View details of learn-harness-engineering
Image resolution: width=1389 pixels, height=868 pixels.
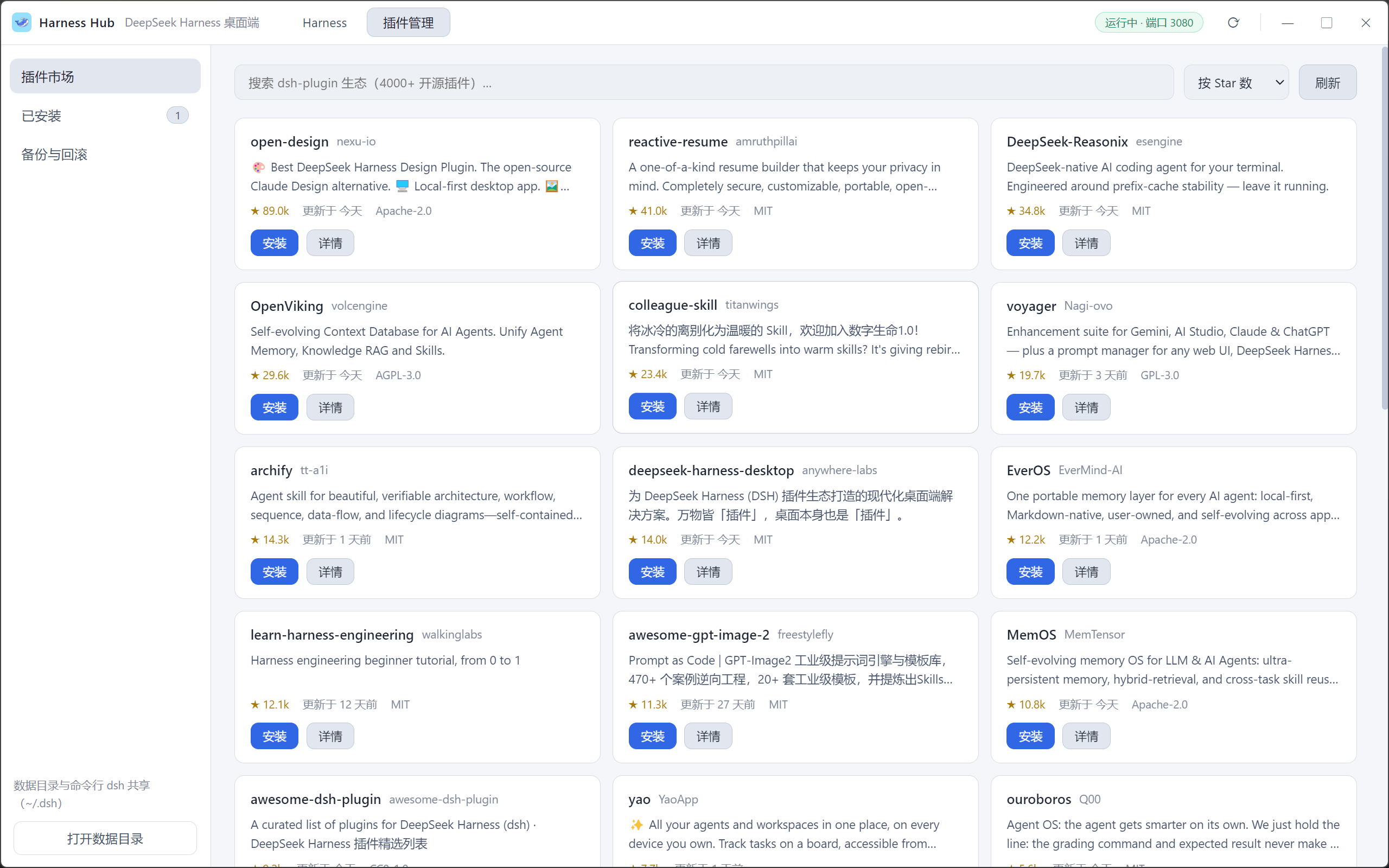pos(330,736)
